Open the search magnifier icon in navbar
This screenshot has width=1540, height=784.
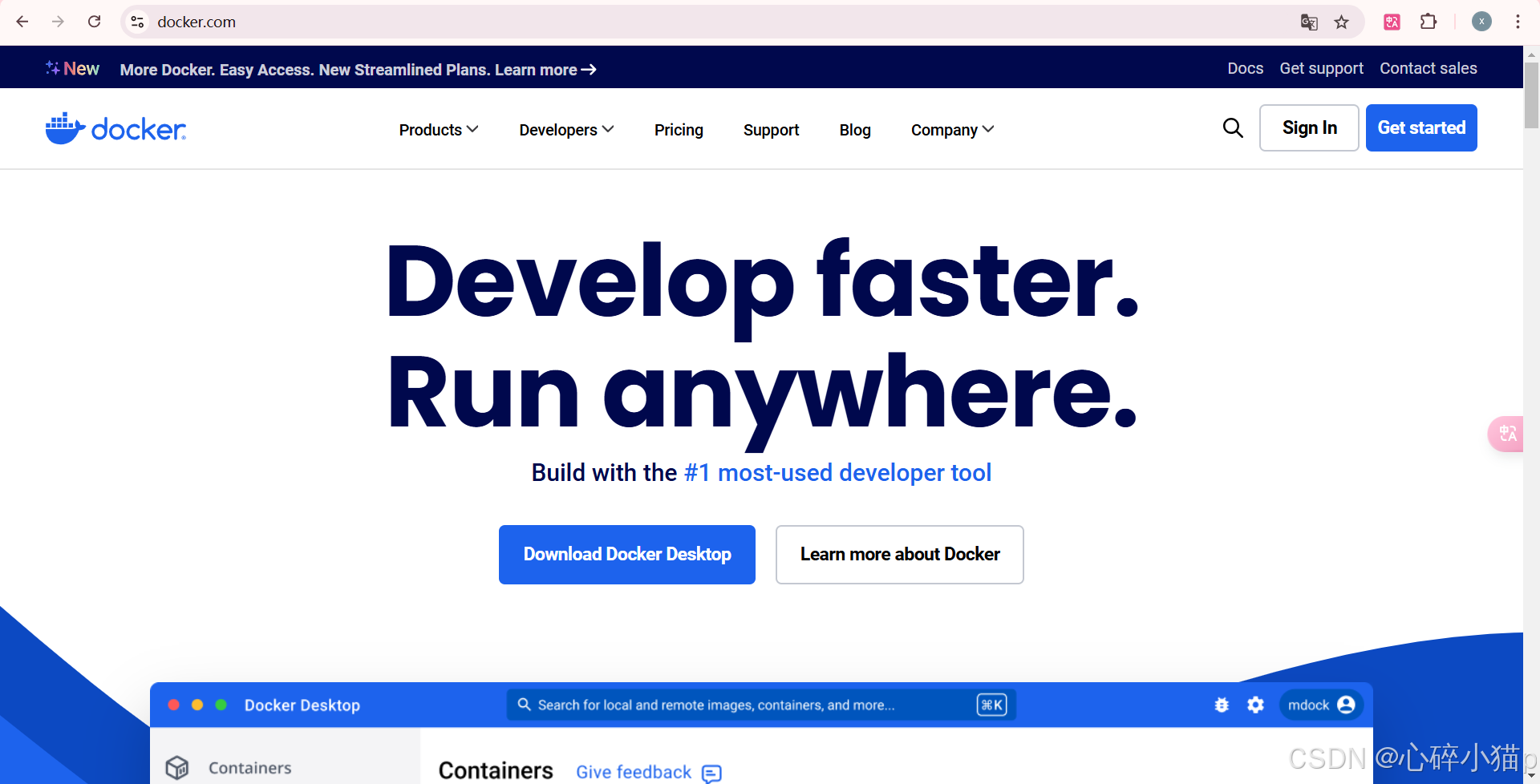click(1233, 127)
